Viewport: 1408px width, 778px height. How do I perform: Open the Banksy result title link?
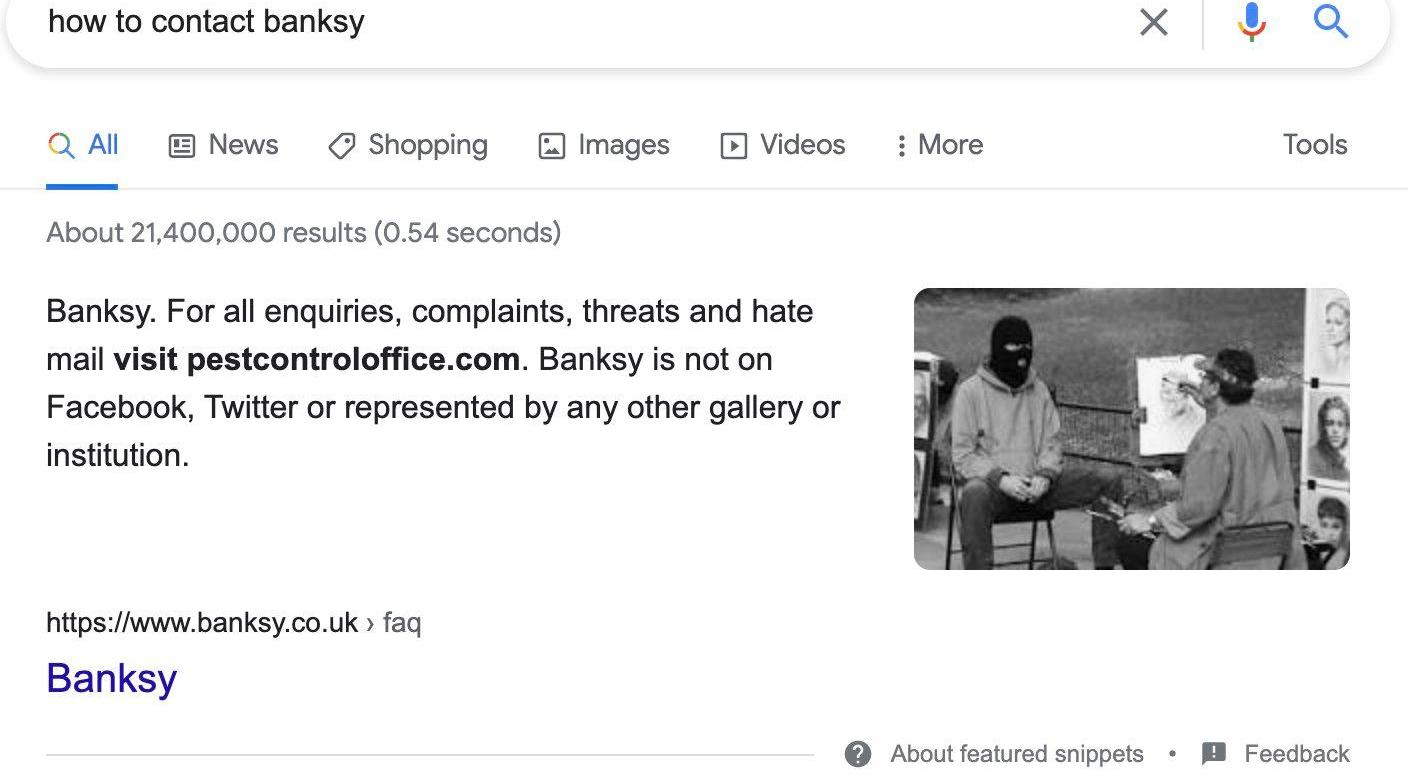click(112, 678)
